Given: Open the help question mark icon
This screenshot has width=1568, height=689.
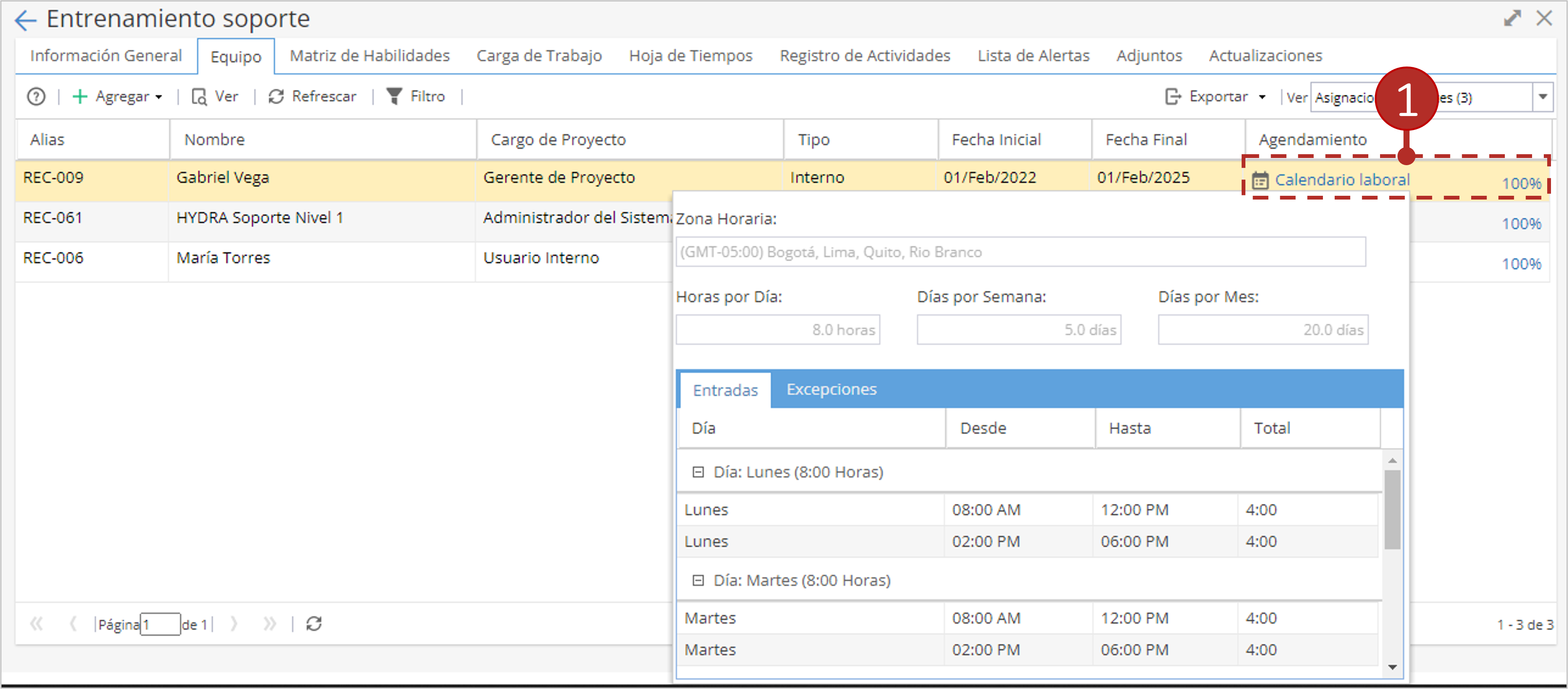Looking at the screenshot, I should [x=36, y=96].
